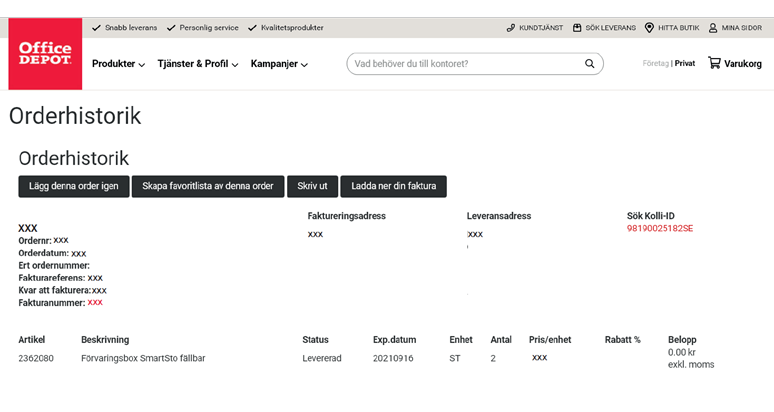Click the Kundtjänst phone icon

pos(511,28)
